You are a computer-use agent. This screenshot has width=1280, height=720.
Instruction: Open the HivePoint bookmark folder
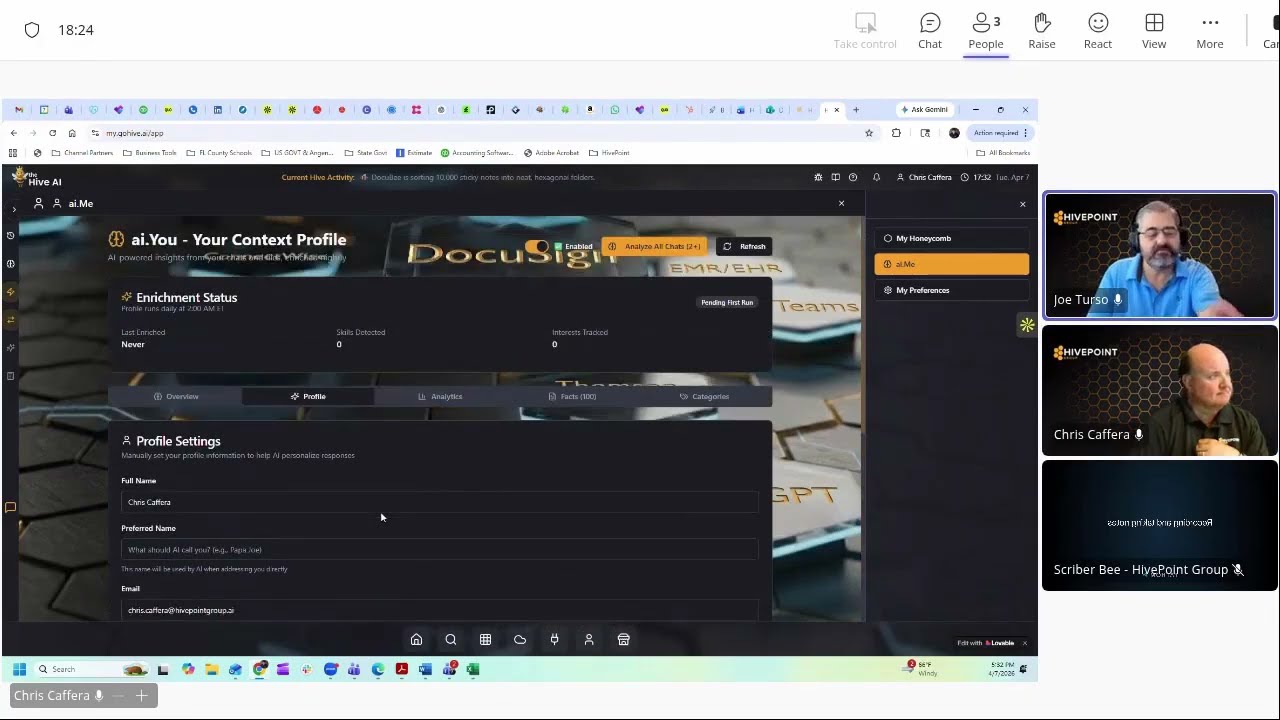coord(609,153)
